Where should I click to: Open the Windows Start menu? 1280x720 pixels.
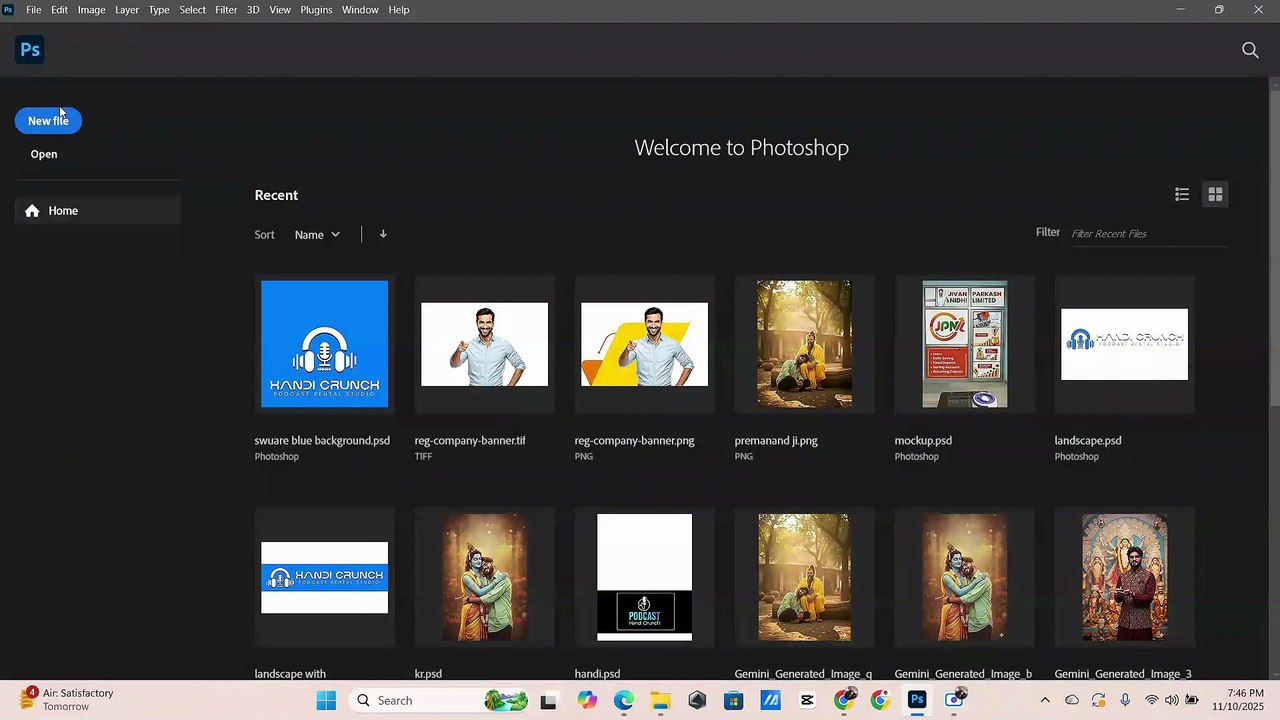(326, 701)
